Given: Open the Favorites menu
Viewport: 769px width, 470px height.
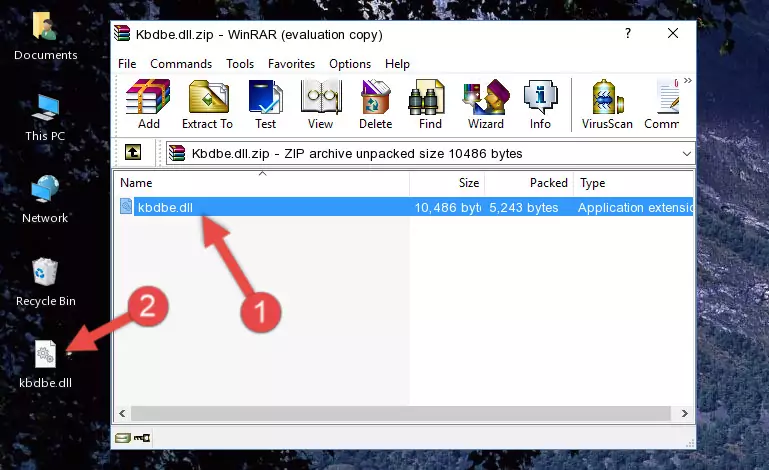Looking at the screenshot, I should tap(291, 64).
